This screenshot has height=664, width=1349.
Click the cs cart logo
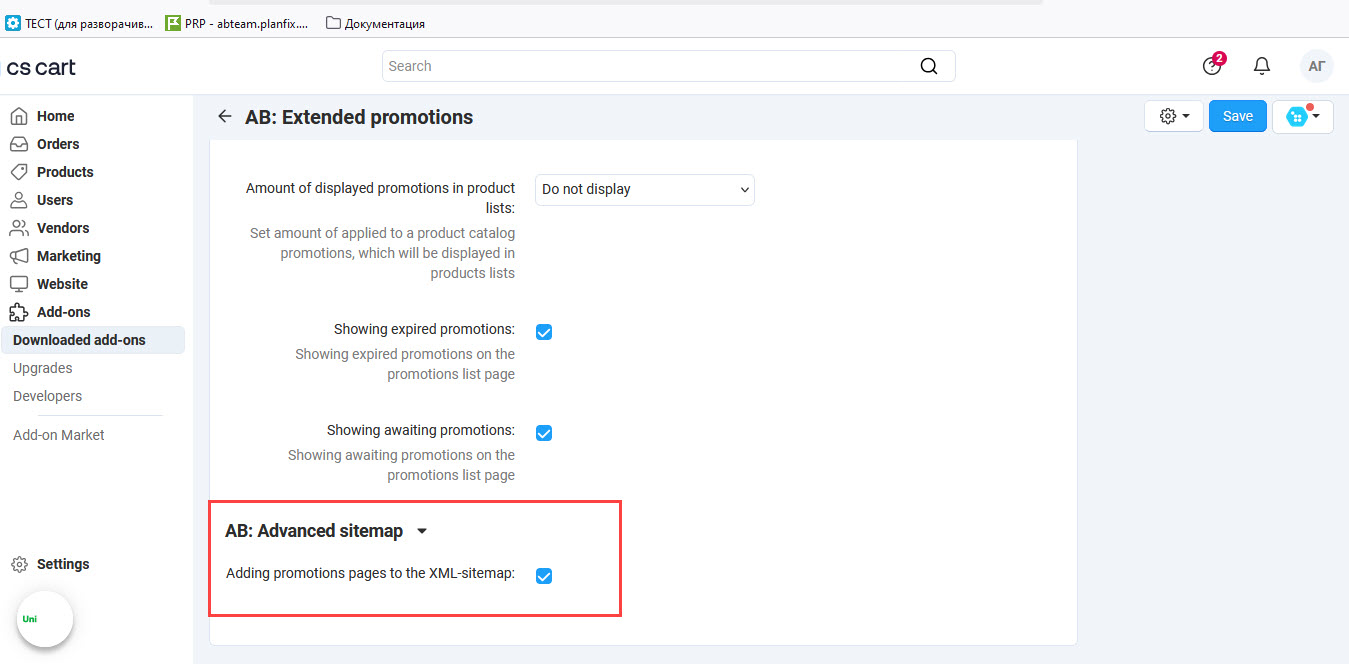41,67
